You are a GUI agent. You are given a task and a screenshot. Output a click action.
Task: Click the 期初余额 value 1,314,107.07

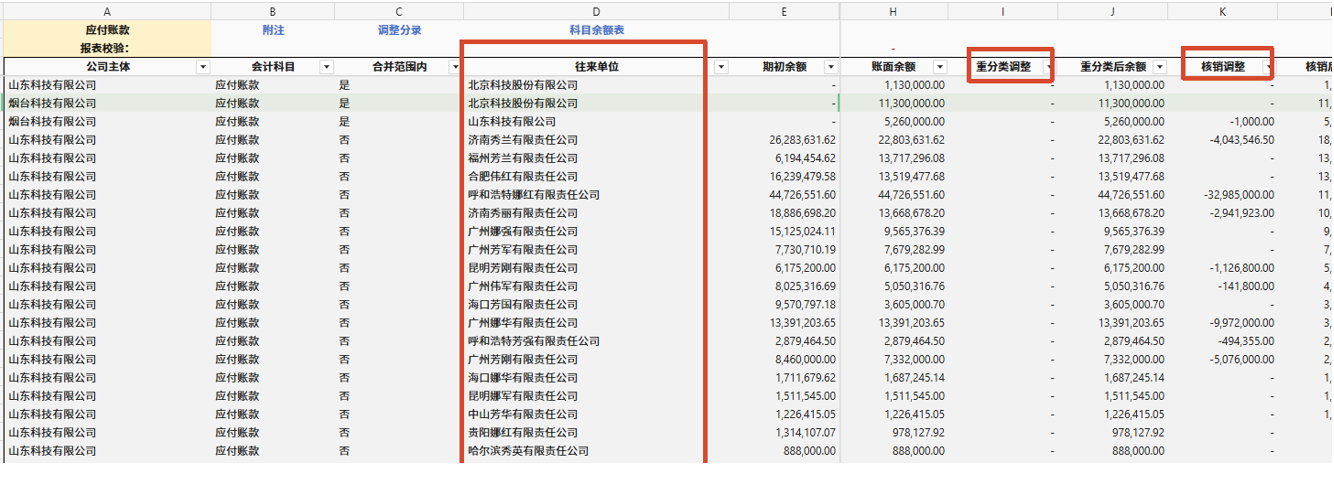coord(805,432)
